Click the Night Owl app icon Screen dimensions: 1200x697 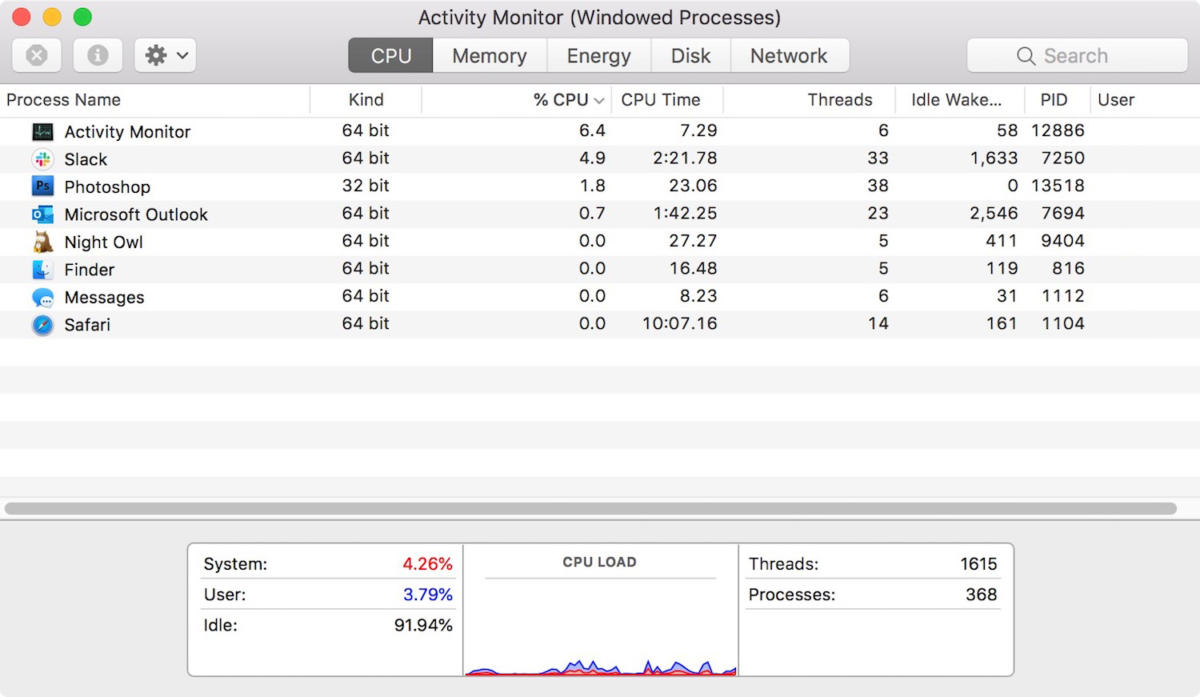pos(42,242)
